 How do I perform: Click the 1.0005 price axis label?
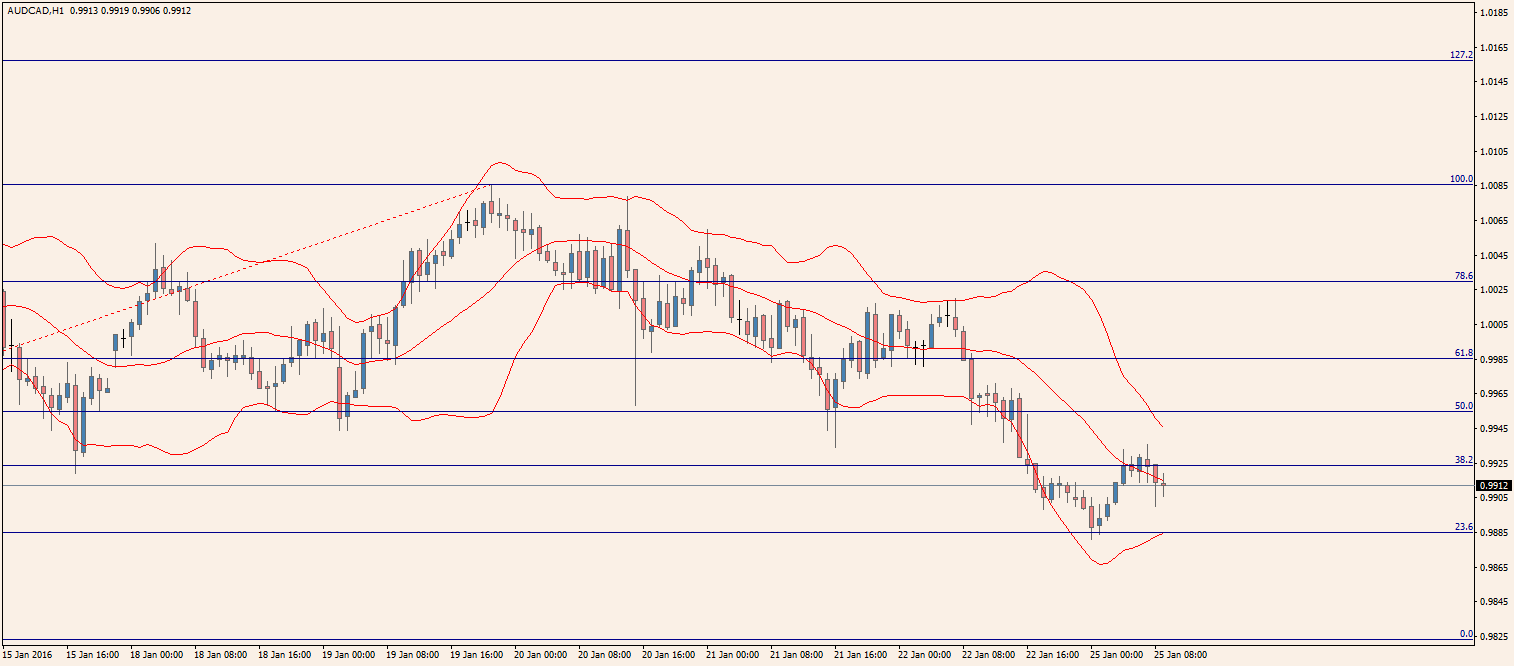(1494, 325)
